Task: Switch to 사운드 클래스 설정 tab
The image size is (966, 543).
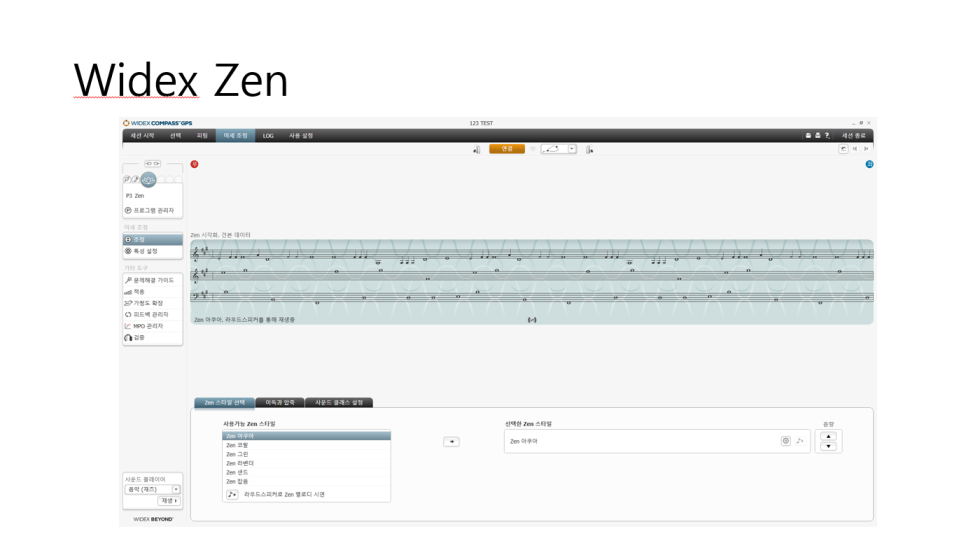Action: coord(339,402)
